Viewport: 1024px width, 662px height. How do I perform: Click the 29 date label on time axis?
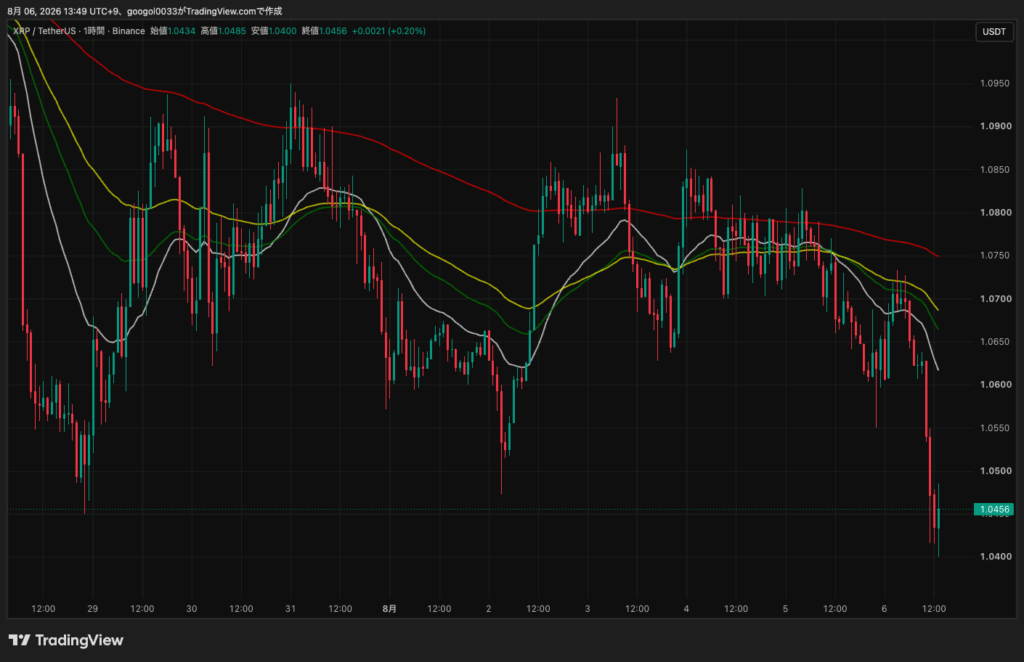coord(93,608)
